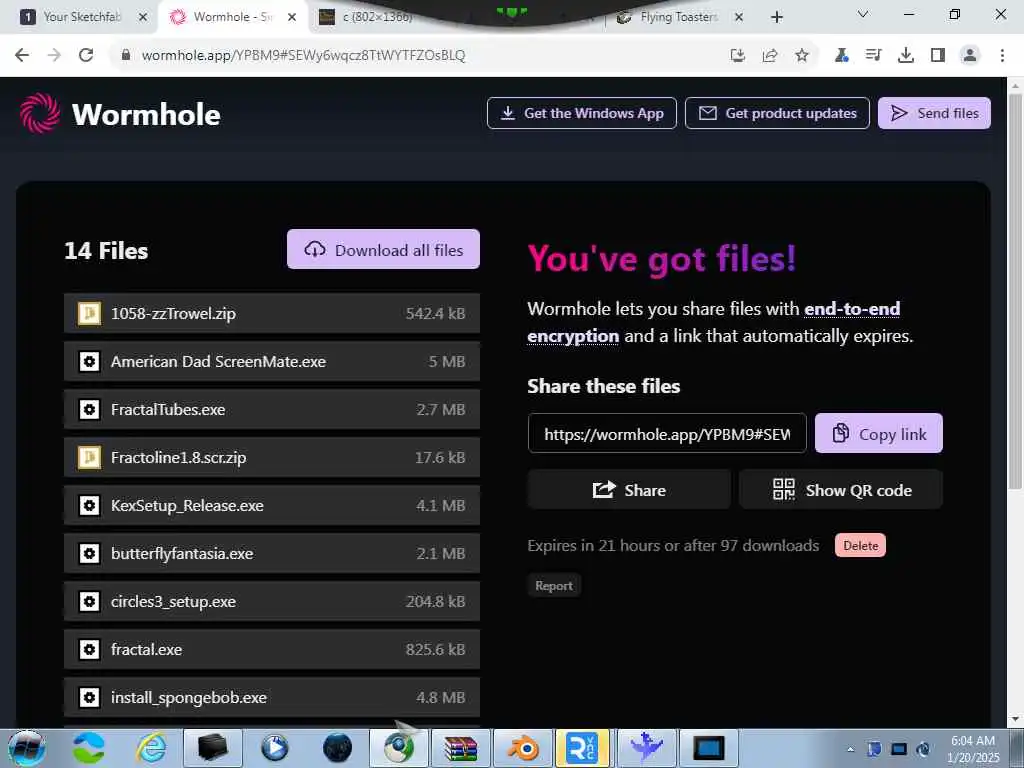The height and width of the screenshot is (768, 1024).
Task: Open Windows Start orb
Action: (x=27, y=748)
